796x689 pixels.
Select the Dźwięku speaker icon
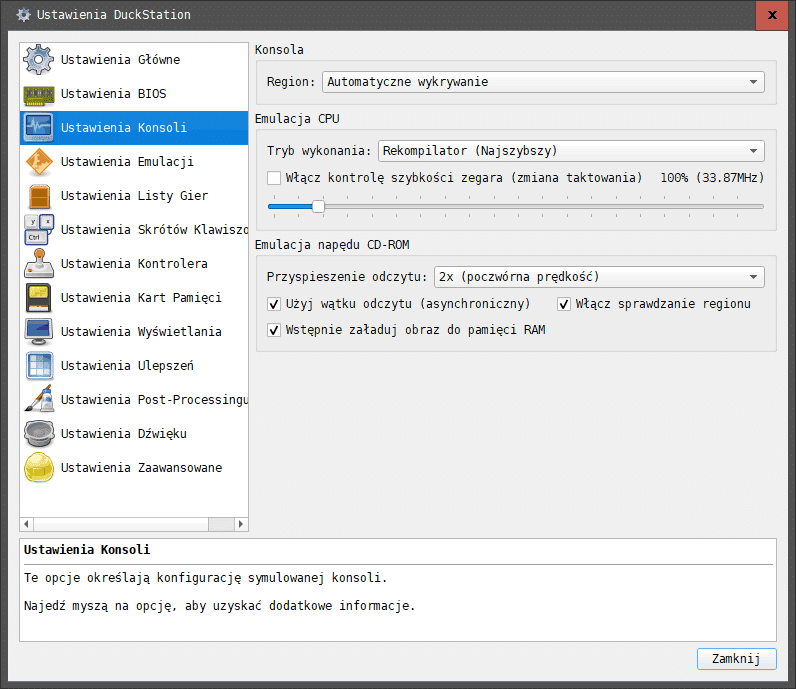(x=39, y=434)
